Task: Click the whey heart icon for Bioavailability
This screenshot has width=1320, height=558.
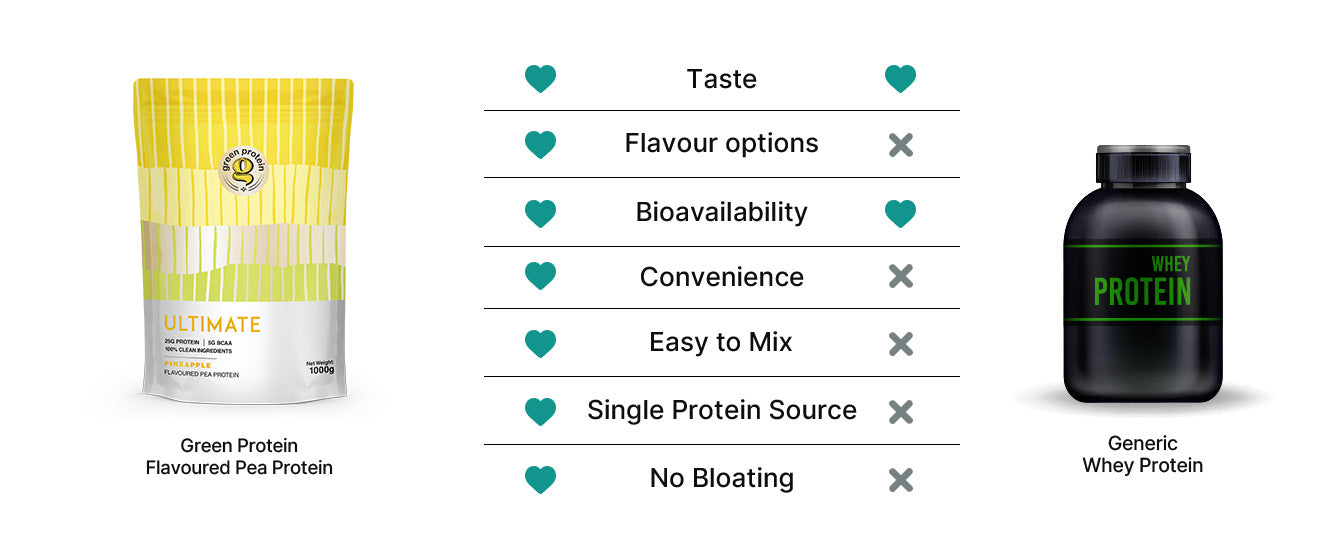Action: pyautogui.click(x=900, y=213)
